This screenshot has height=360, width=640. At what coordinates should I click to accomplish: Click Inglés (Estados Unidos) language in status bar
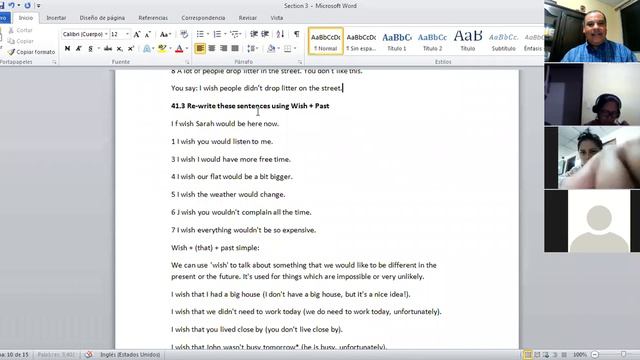(130, 355)
